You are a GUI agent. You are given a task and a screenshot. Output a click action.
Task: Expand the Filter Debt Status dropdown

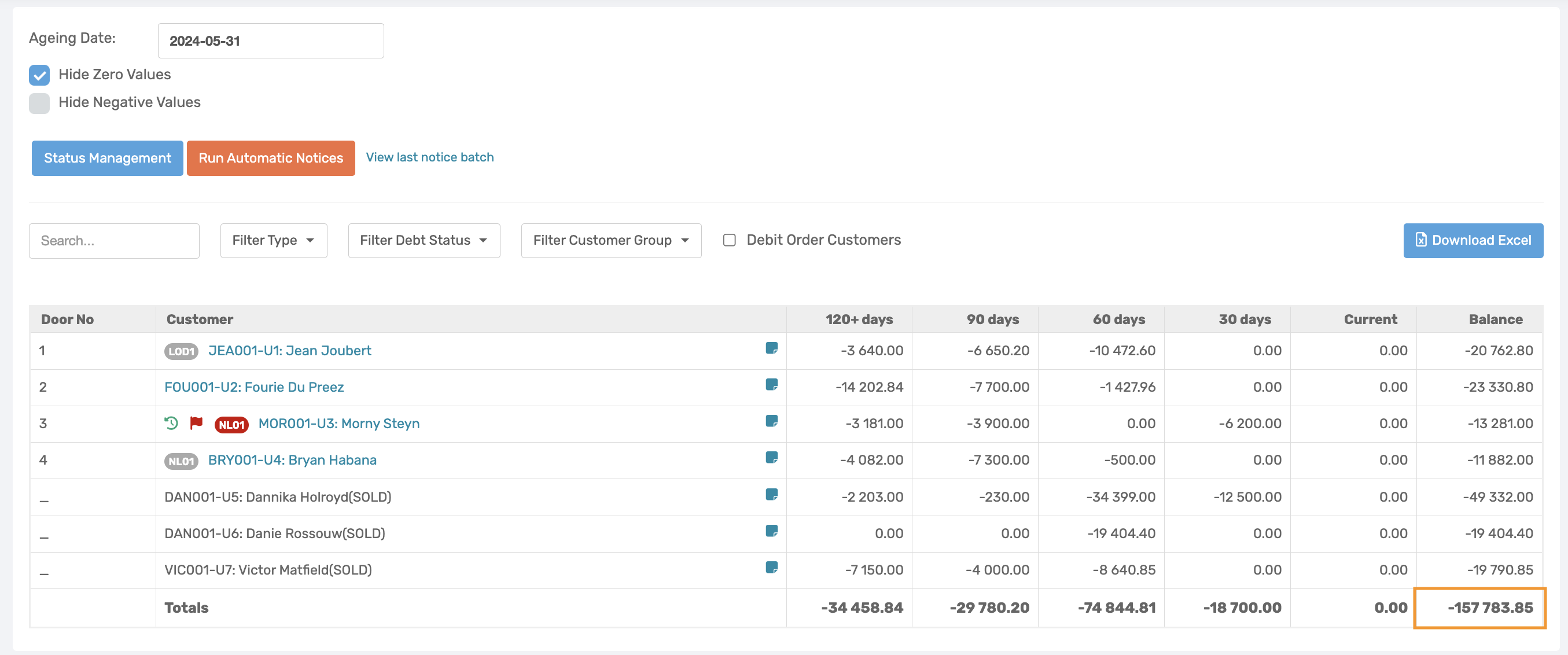(424, 241)
